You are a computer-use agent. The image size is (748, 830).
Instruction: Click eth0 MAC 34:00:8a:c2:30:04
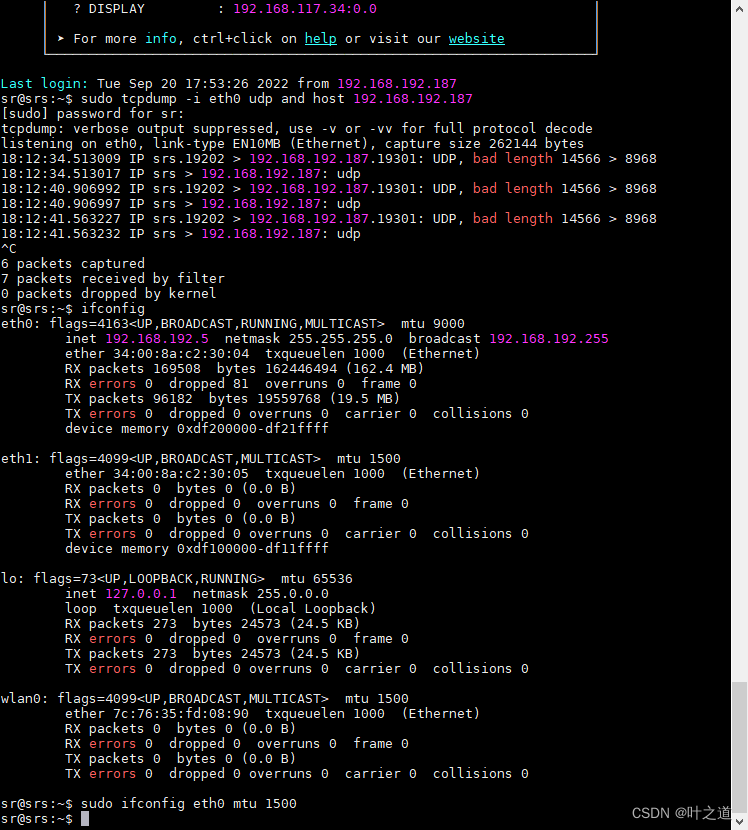click(x=181, y=354)
